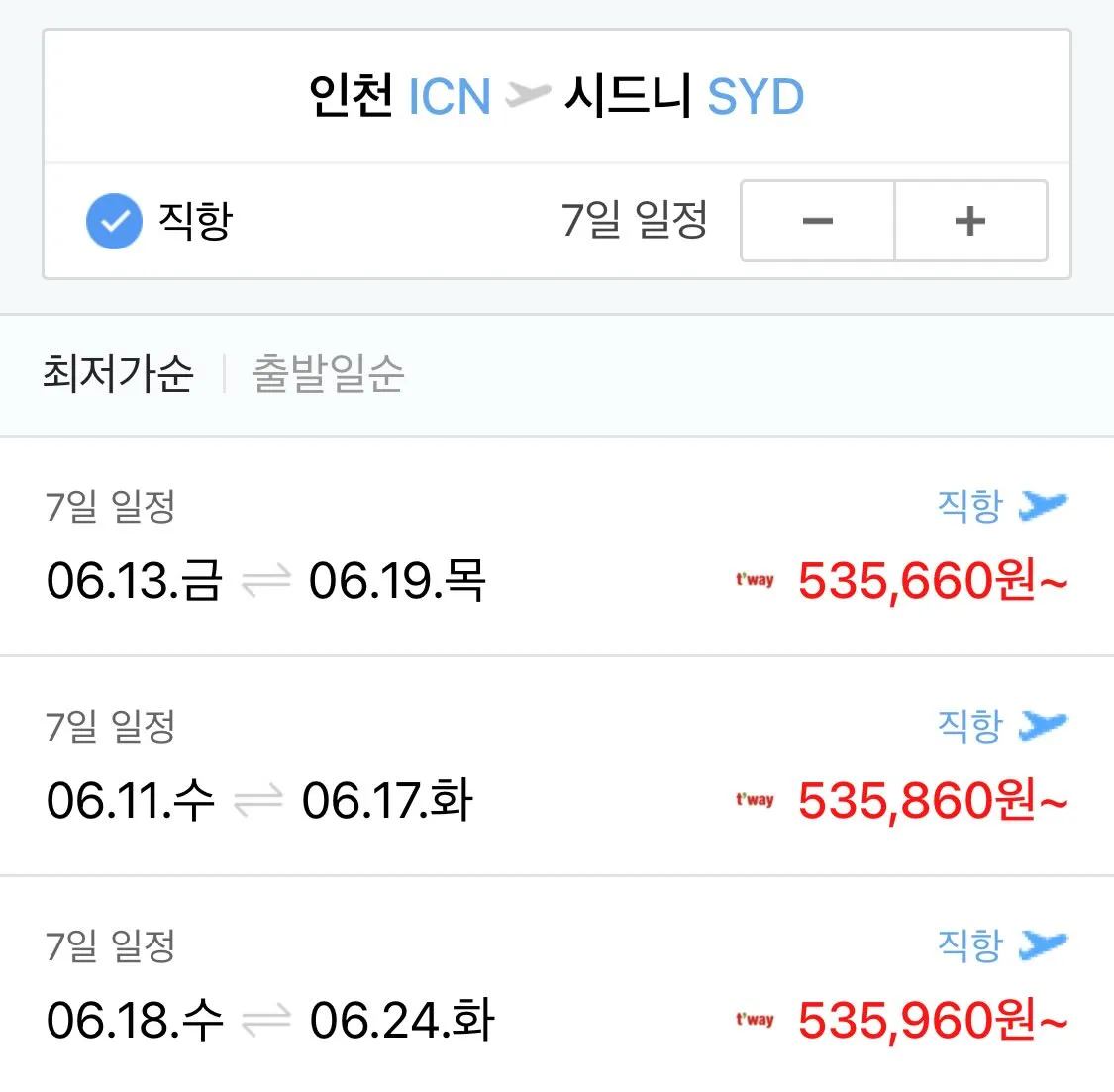Click the airplane icon between ICN and SYD
Viewport: 1114px width, 1092px height.
527,95
